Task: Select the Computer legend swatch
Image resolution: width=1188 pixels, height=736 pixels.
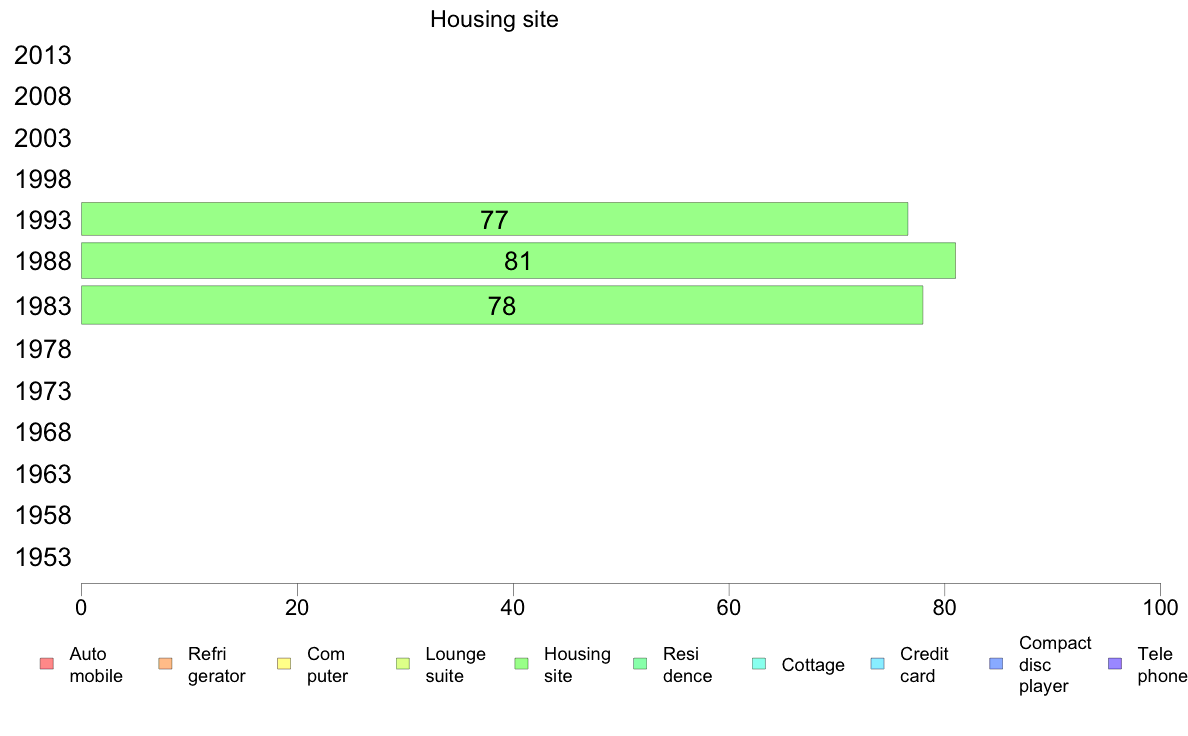Action: (284, 664)
